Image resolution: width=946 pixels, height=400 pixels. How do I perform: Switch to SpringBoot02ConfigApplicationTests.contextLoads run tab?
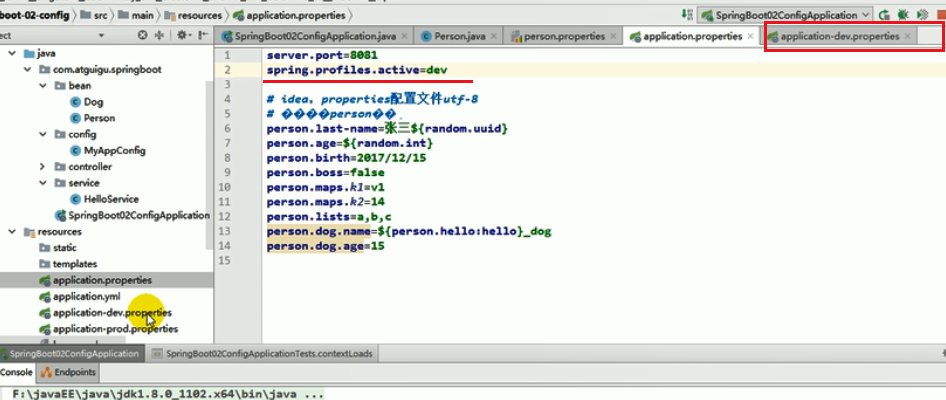263,354
